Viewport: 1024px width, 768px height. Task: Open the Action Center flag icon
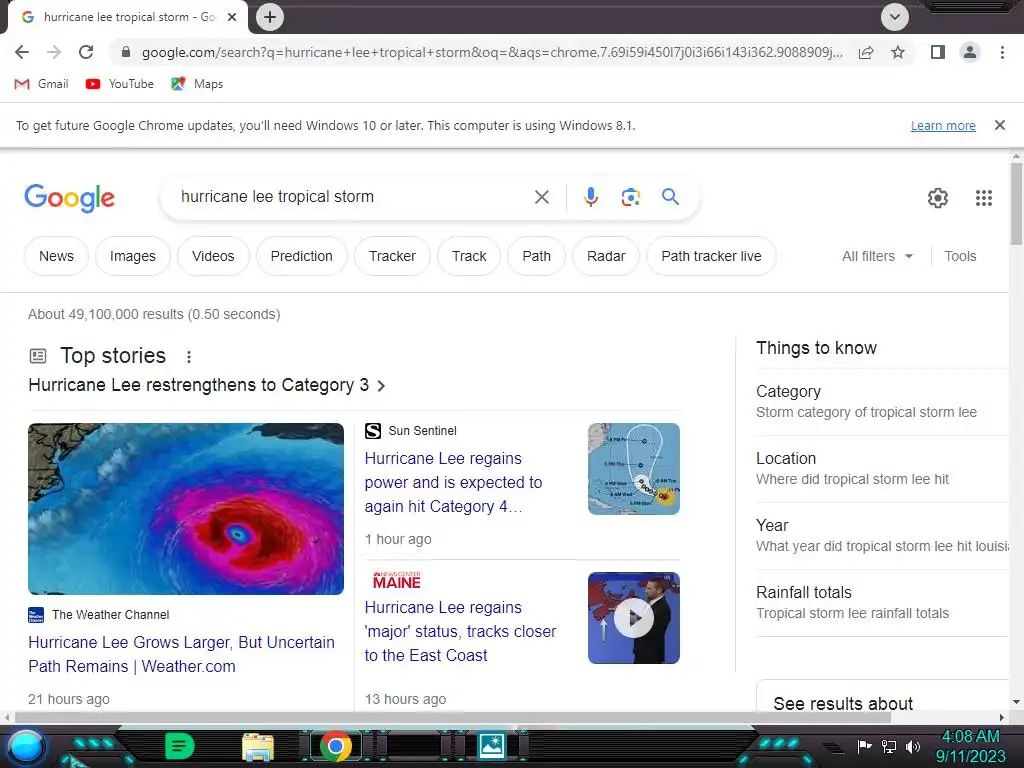[x=864, y=746]
